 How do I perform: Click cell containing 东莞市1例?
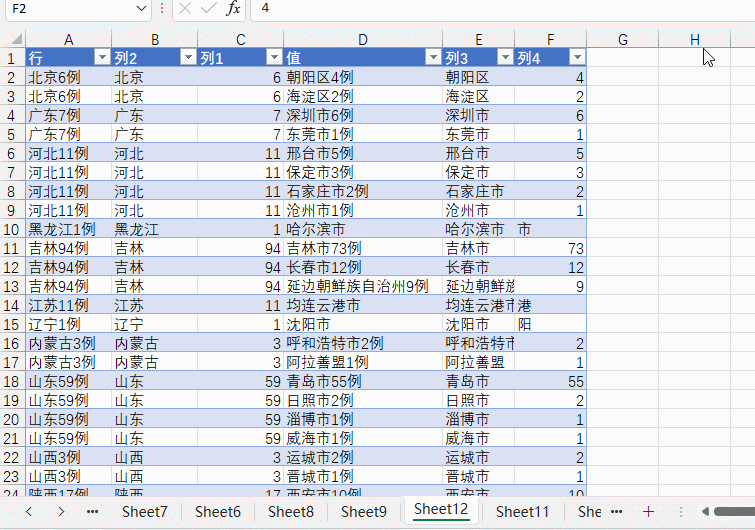(x=363, y=134)
